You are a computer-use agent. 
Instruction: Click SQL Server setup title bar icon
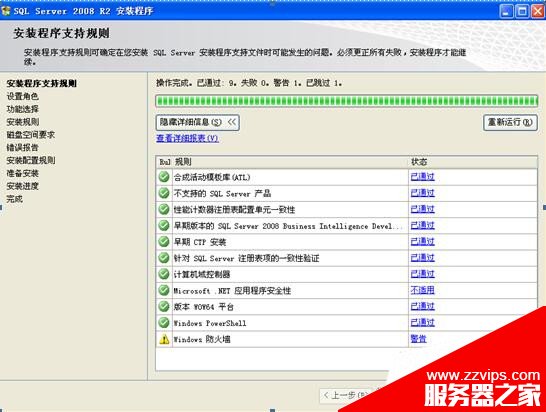[x=6, y=11]
